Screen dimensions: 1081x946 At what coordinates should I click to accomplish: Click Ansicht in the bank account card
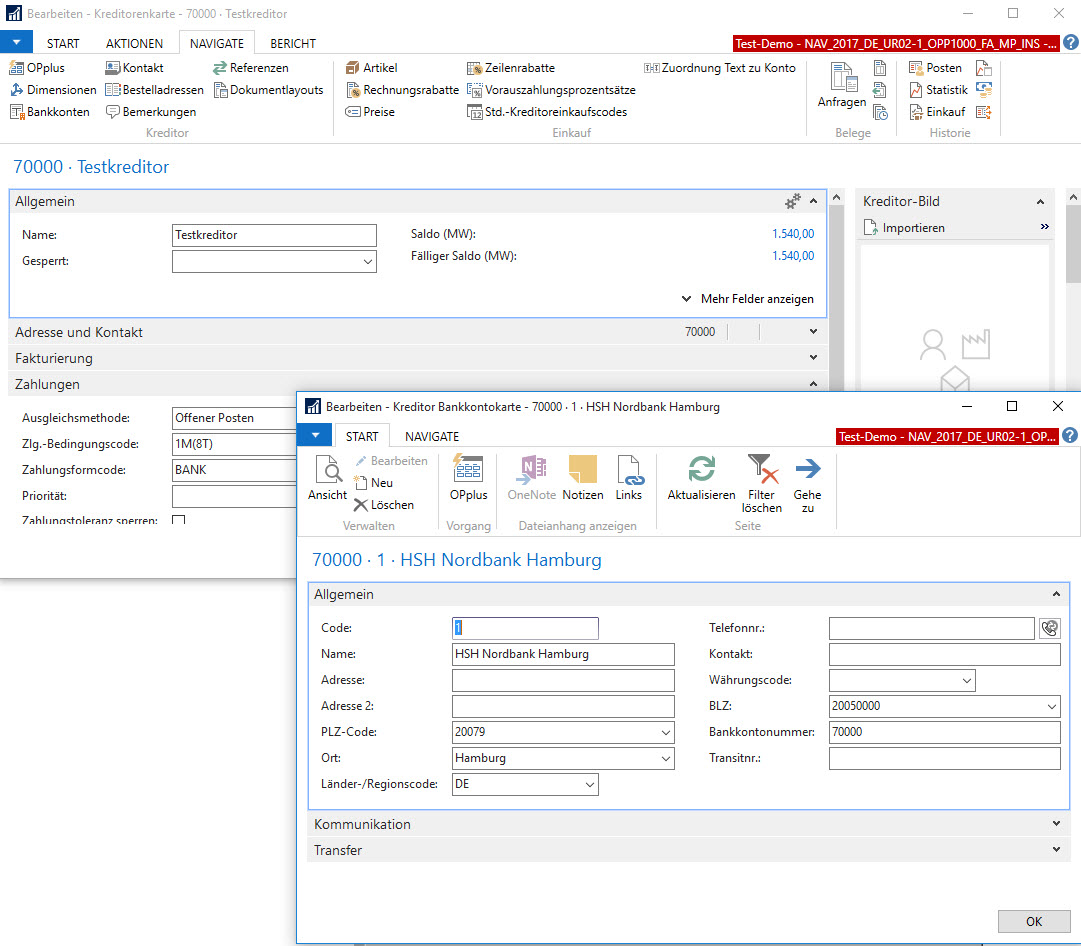pos(327,478)
